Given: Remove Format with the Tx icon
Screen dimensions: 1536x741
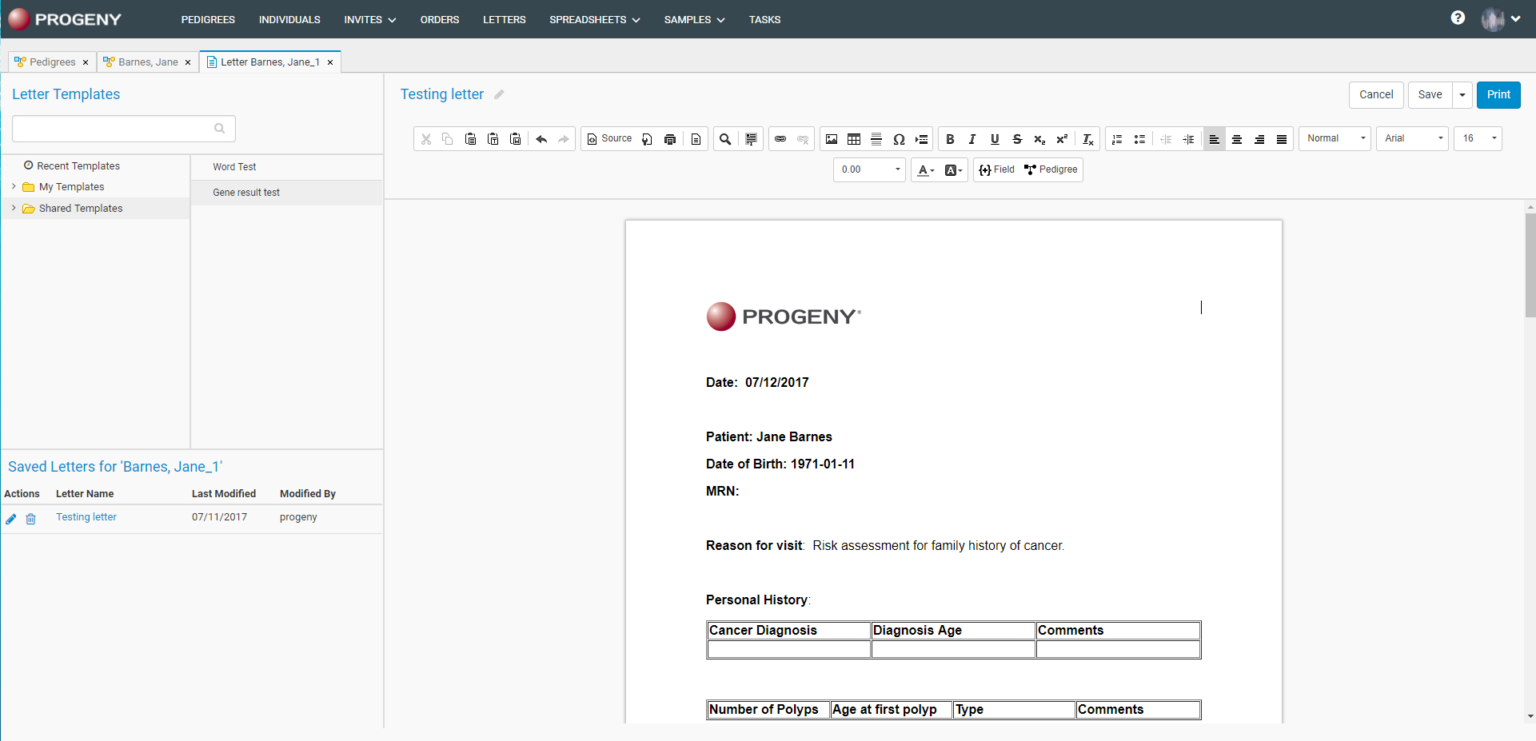Looking at the screenshot, I should click(x=1087, y=138).
